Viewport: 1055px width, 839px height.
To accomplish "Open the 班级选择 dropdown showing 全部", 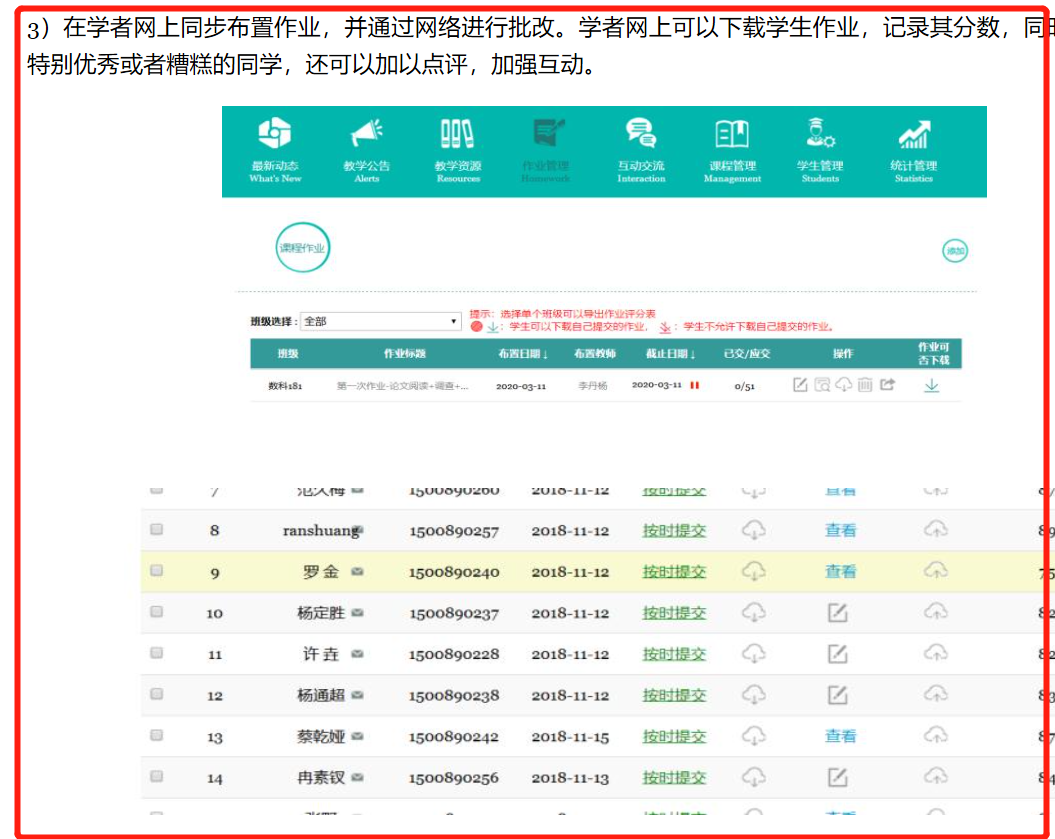I will (x=381, y=321).
